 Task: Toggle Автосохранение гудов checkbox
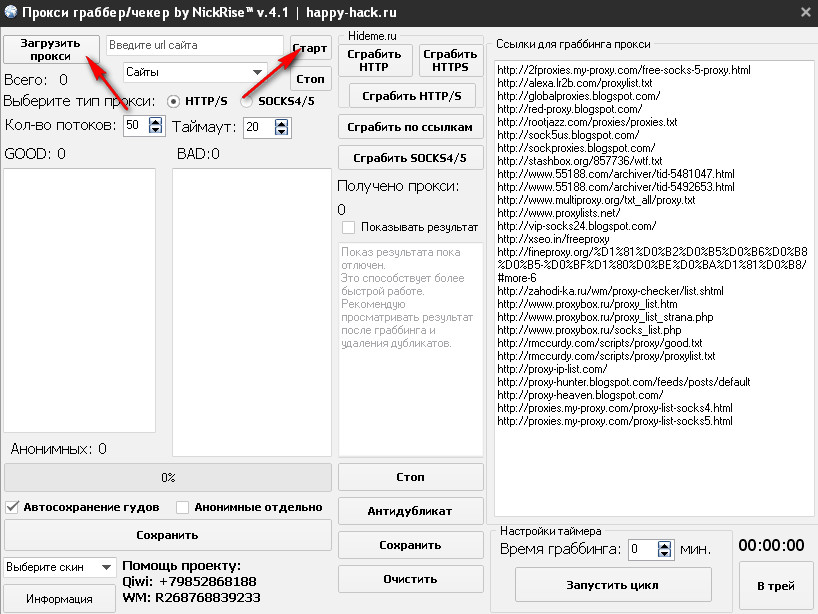click(x=12, y=507)
